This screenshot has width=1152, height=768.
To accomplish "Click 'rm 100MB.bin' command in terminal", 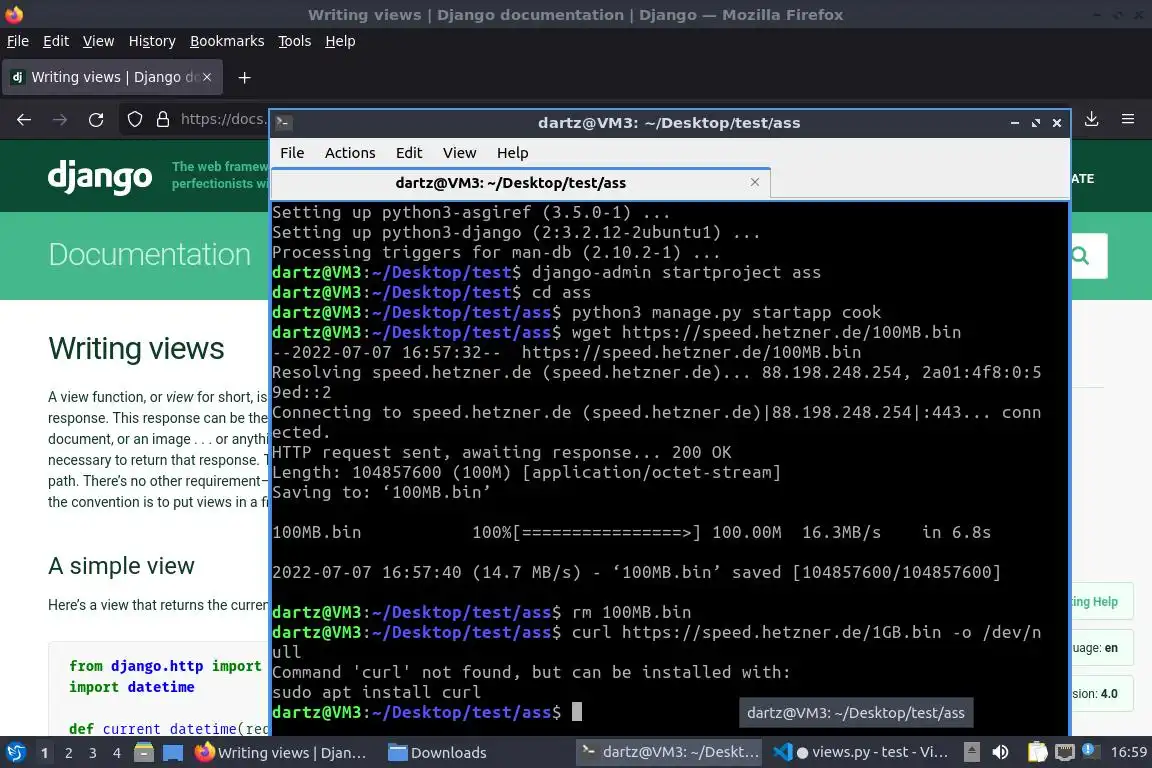I will click(x=631, y=612).
